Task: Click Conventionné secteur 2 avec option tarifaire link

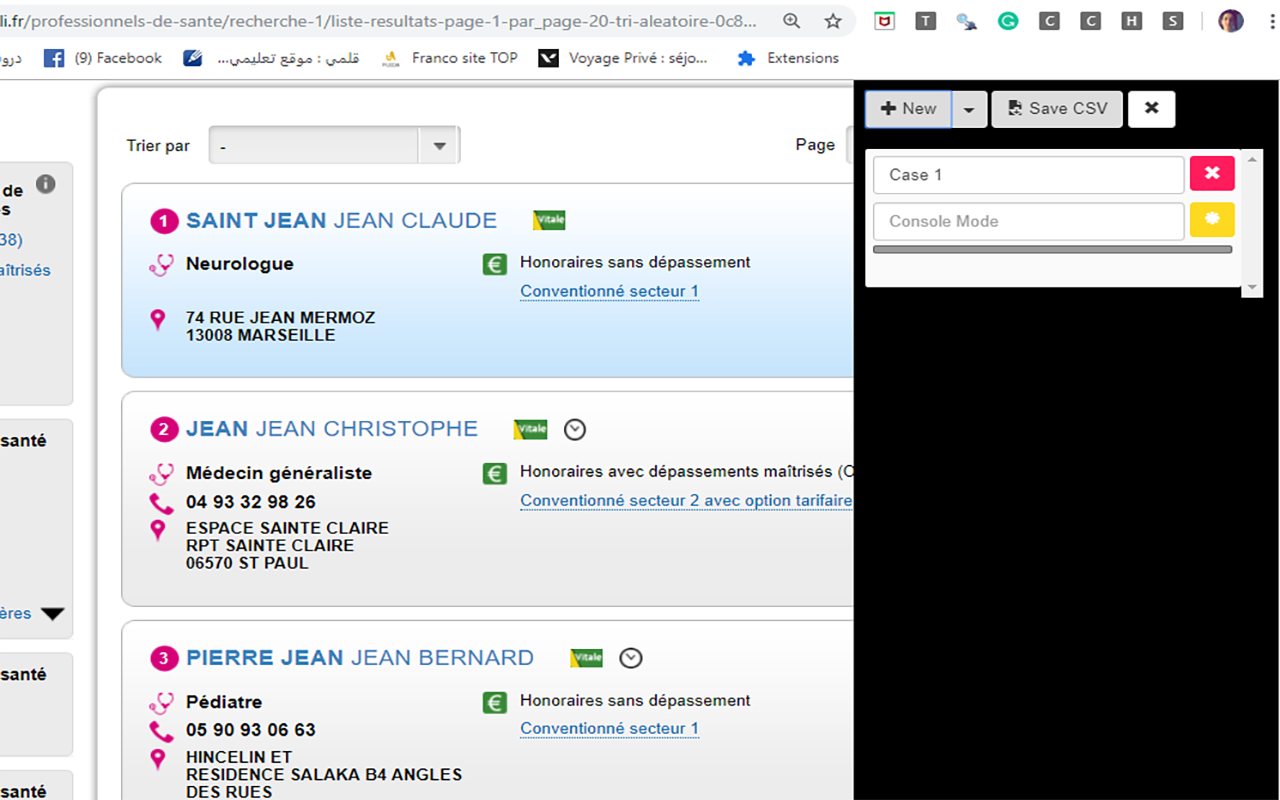Action: click(686, 501)
